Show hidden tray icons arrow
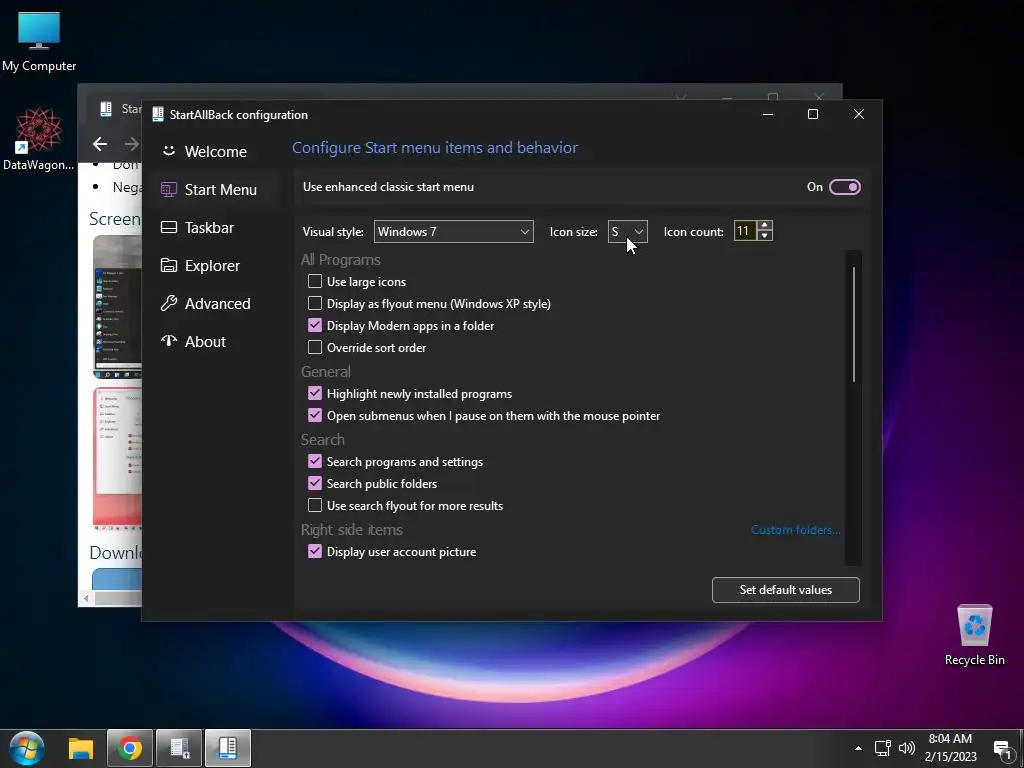This screenshot has height=768, width=1024. click(858, 748)
